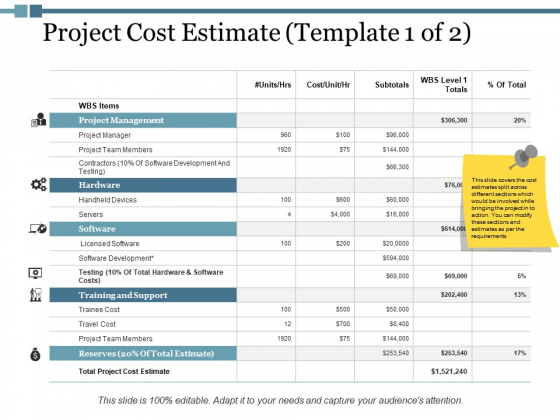Viewport: 560px width, 420px height.
Task: Click the reserves money bag icon
Action: click(35, 354)
